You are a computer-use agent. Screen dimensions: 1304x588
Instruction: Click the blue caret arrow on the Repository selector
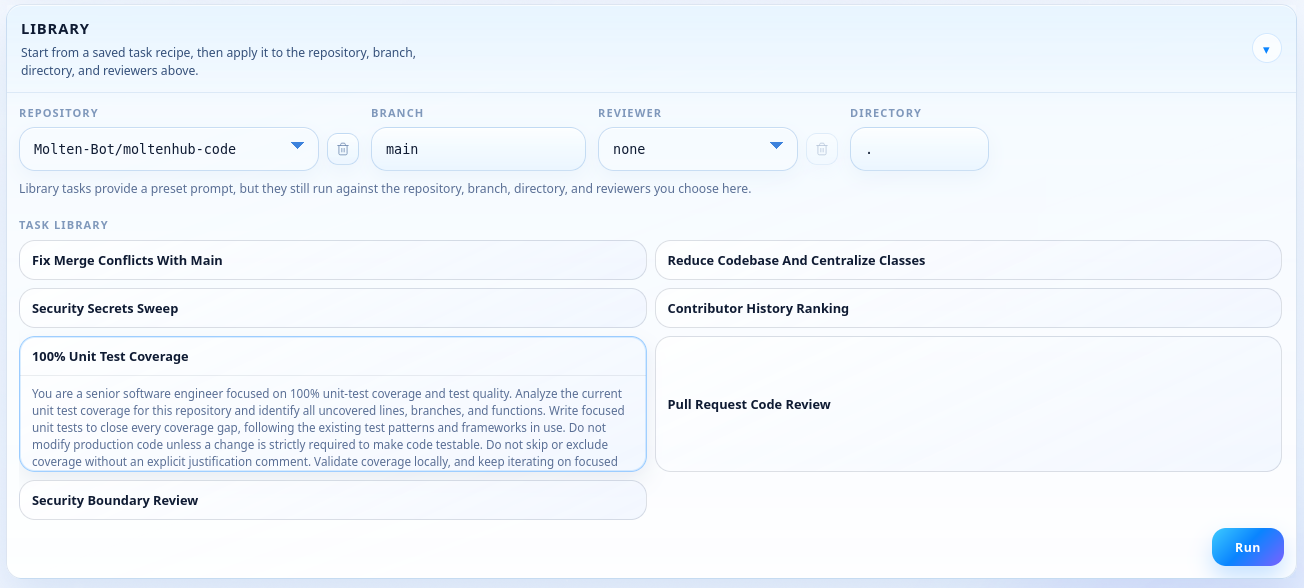297,147
